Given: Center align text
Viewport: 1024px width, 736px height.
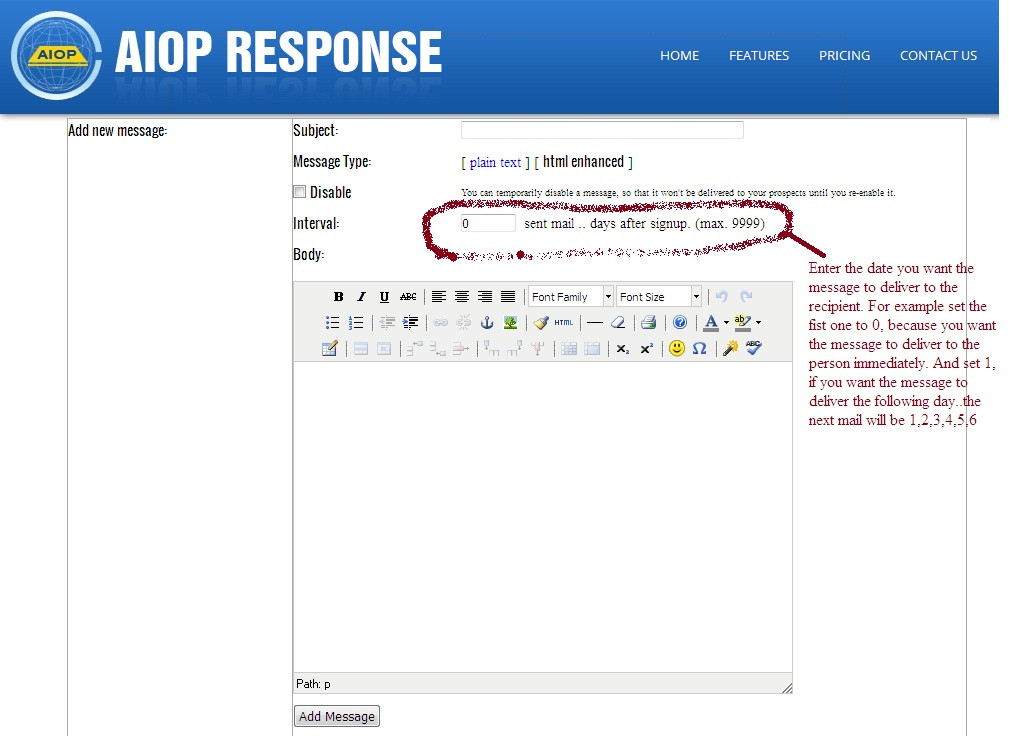Looking at the screenshot, I should 462,296.
